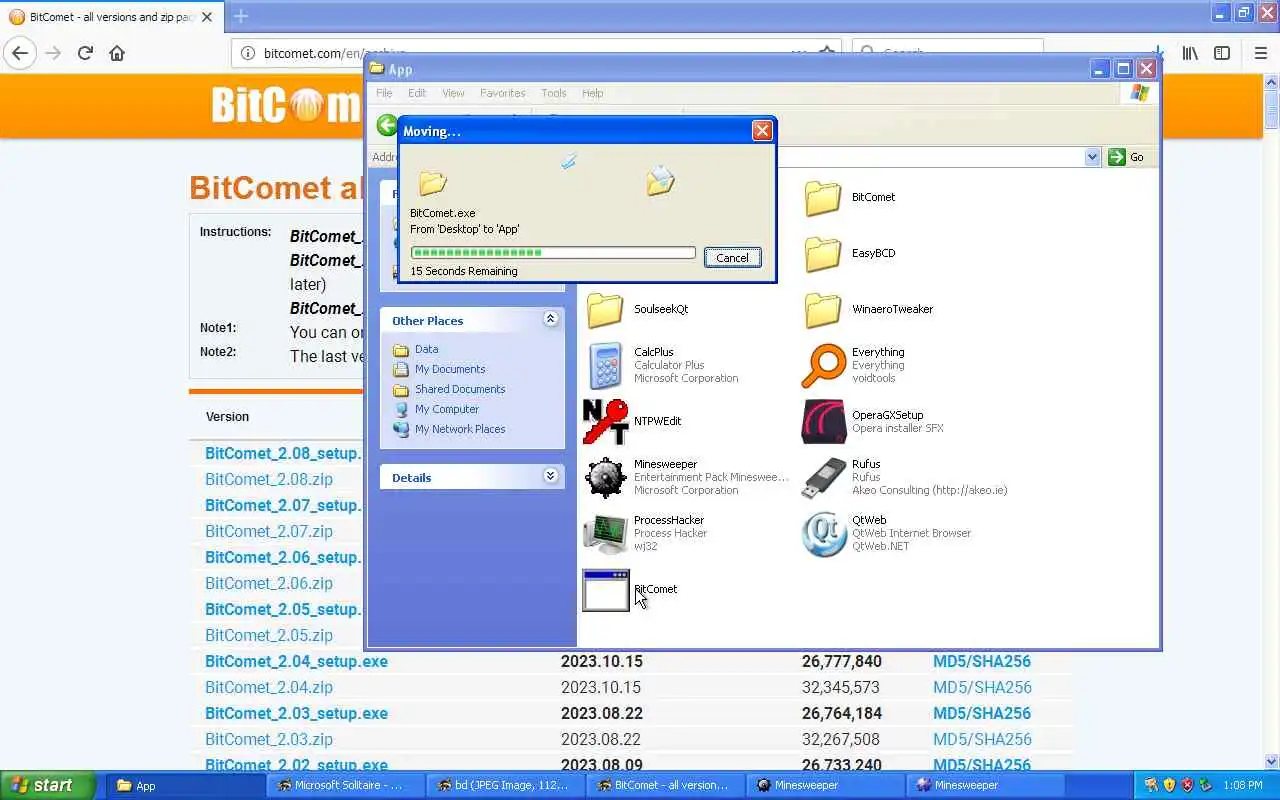Download BitComet_2.04.zip link
The height and width of the screenshot is (800, 1280).
[x=269, y=687]
